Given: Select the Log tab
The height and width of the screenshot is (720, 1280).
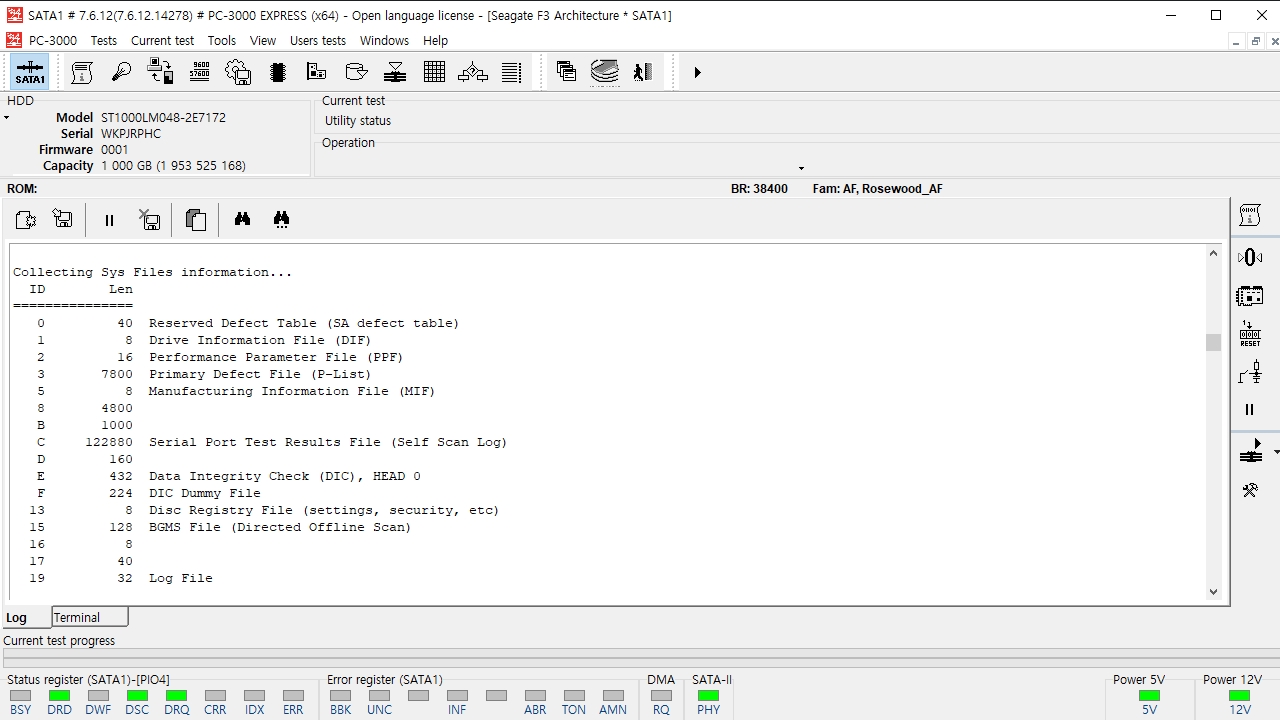Looking at the screenshot, I should [26, 617].
